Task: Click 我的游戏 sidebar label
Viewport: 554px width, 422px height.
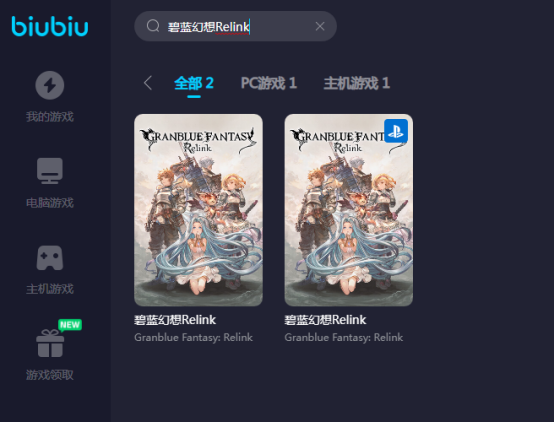Action: pos(50,117)
